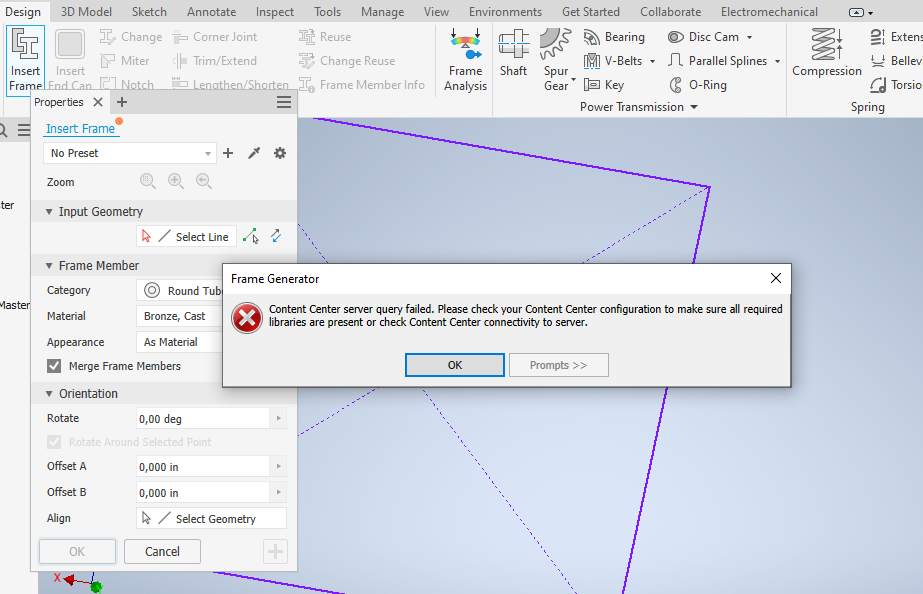Expand the Power Transmission panel dropdown
The width and height of the screenshot is (923, 594).
(694, 107)
